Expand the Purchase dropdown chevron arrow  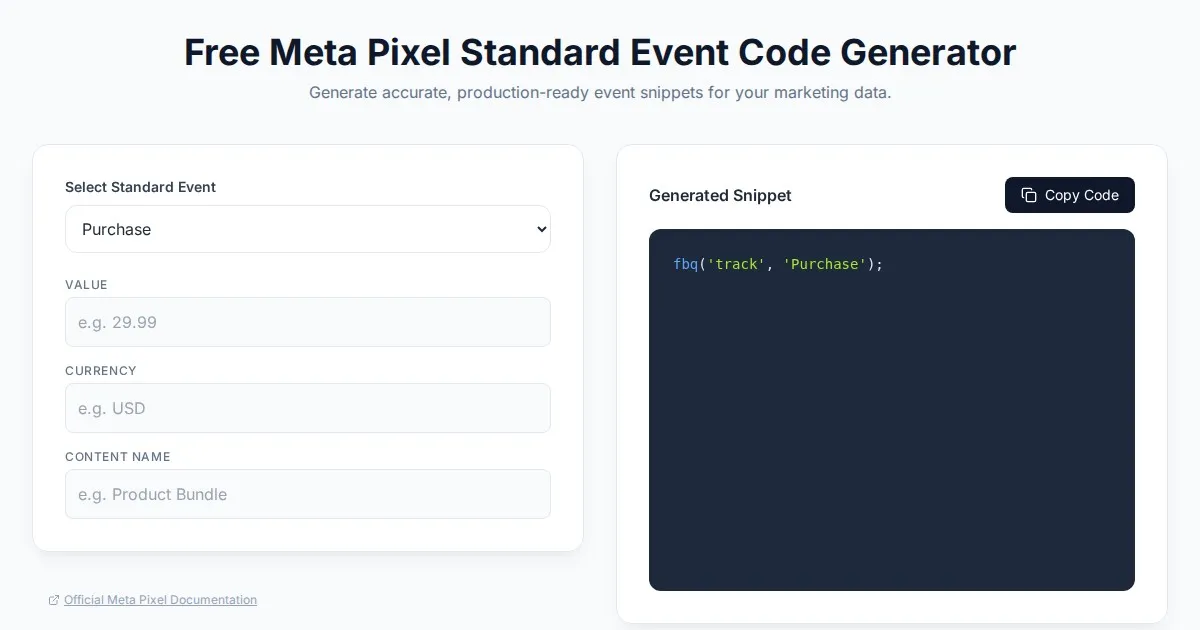coord(541,229)
